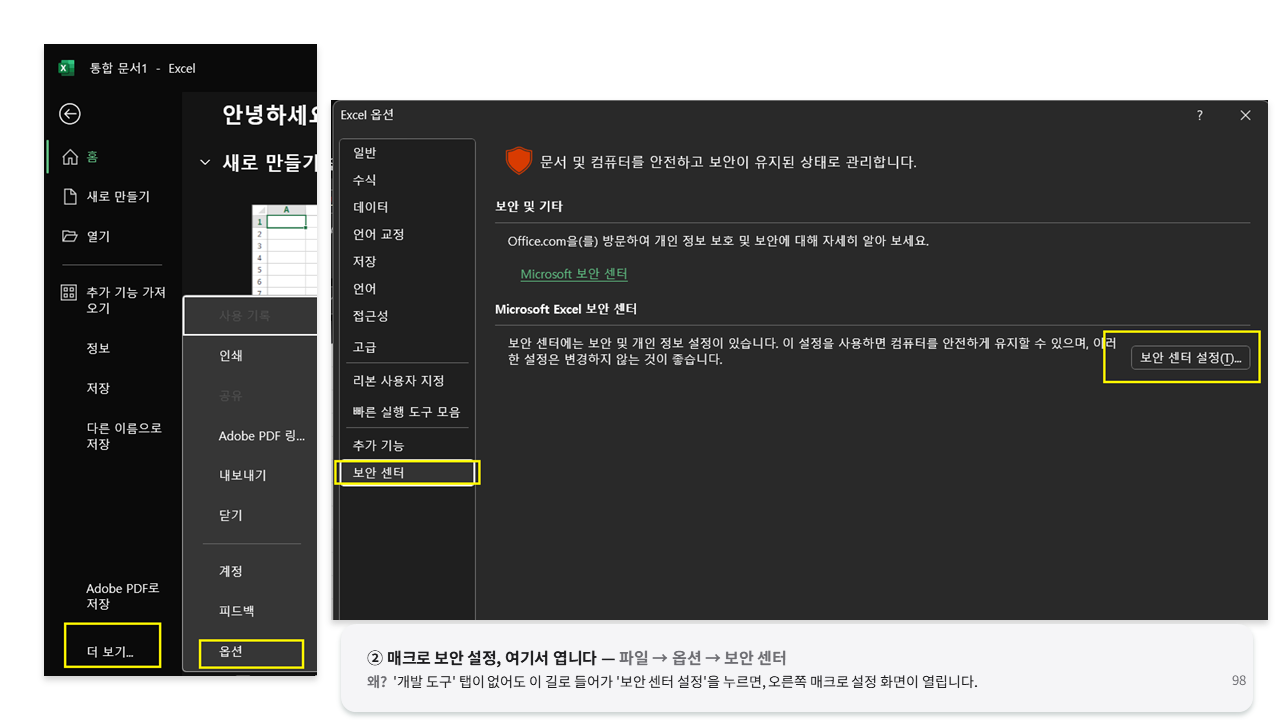Collapse the 새로 만들기 section chevron

(205, 162)
